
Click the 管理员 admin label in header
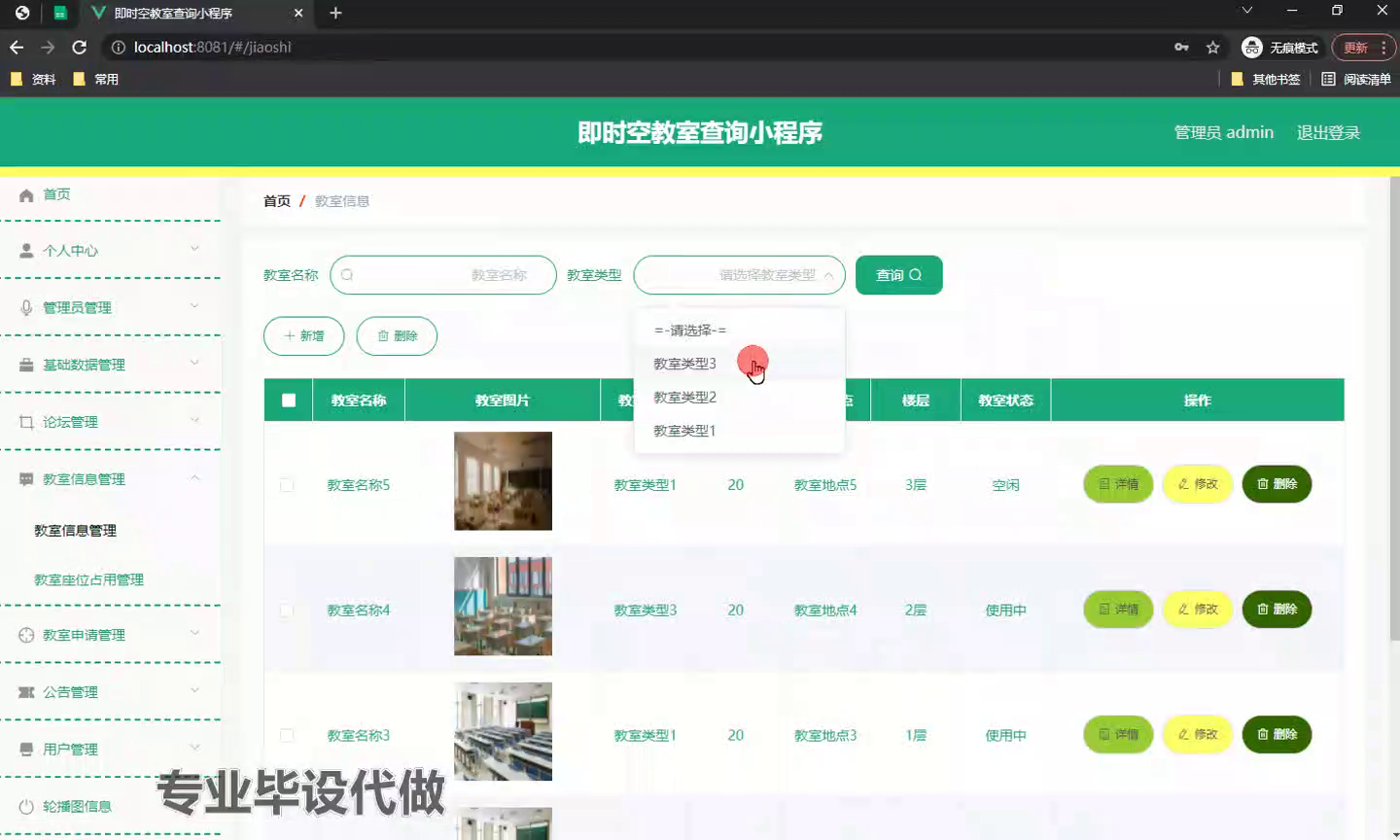coord(1223,132)
